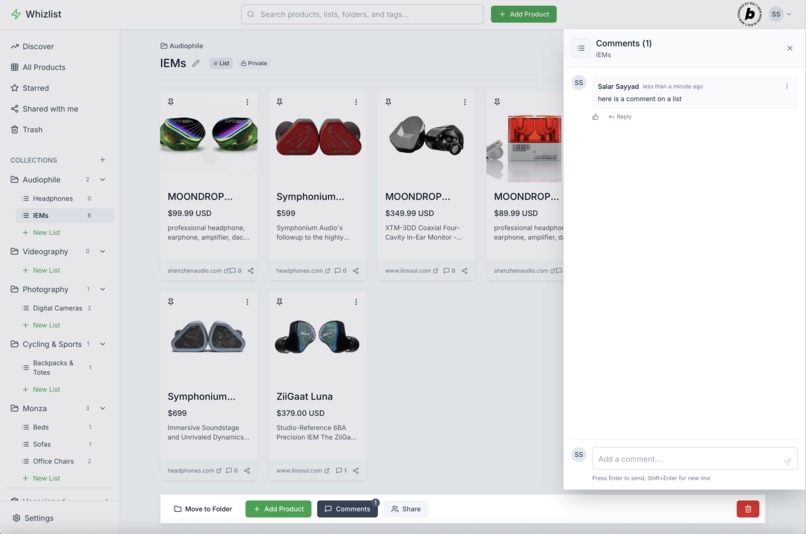Open more options on Salar Sayyad's comment
The image size is (806, 534).
coord(787,86)
